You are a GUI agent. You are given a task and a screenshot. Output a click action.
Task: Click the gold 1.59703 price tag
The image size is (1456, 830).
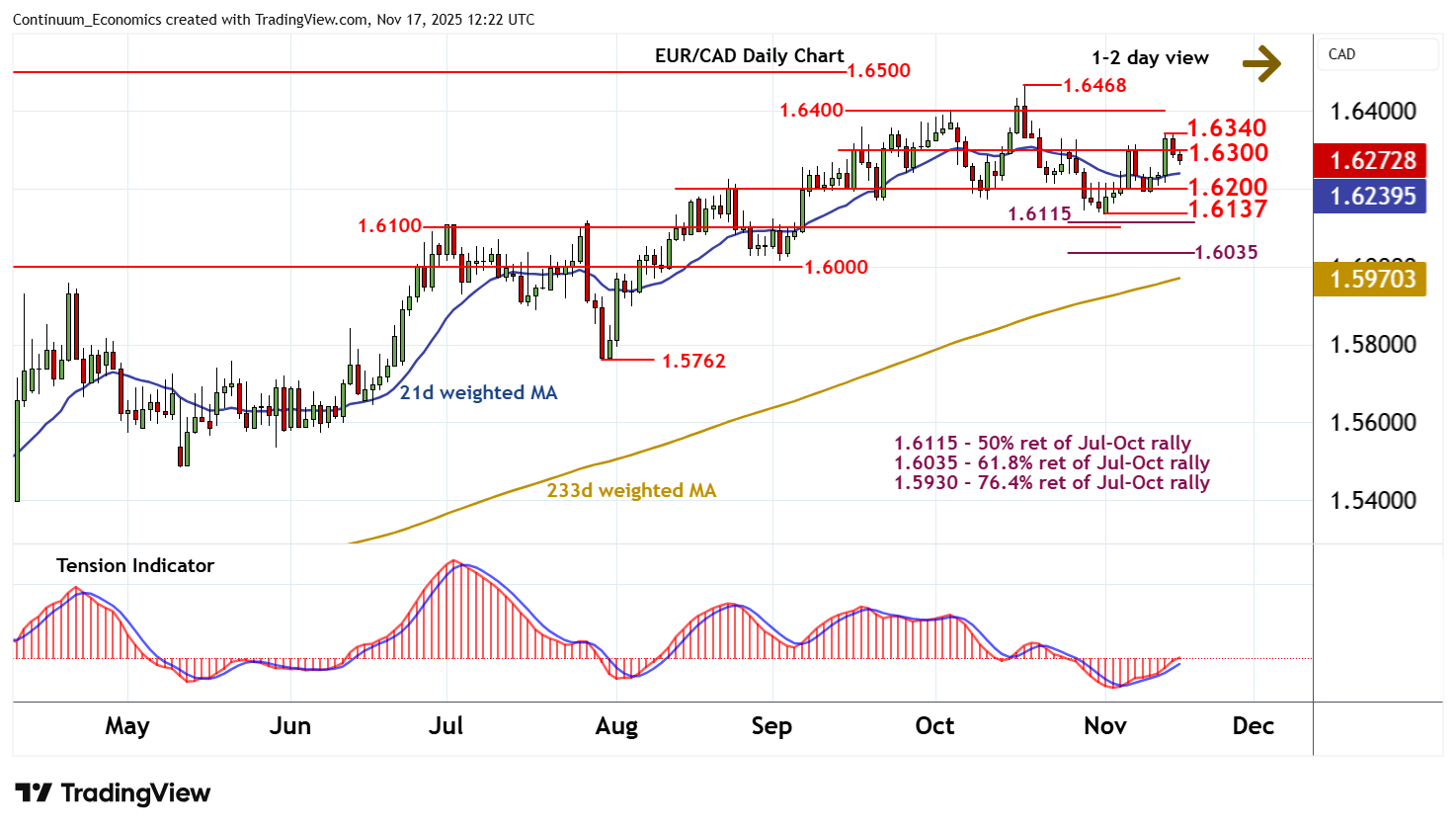(1372, 280)
